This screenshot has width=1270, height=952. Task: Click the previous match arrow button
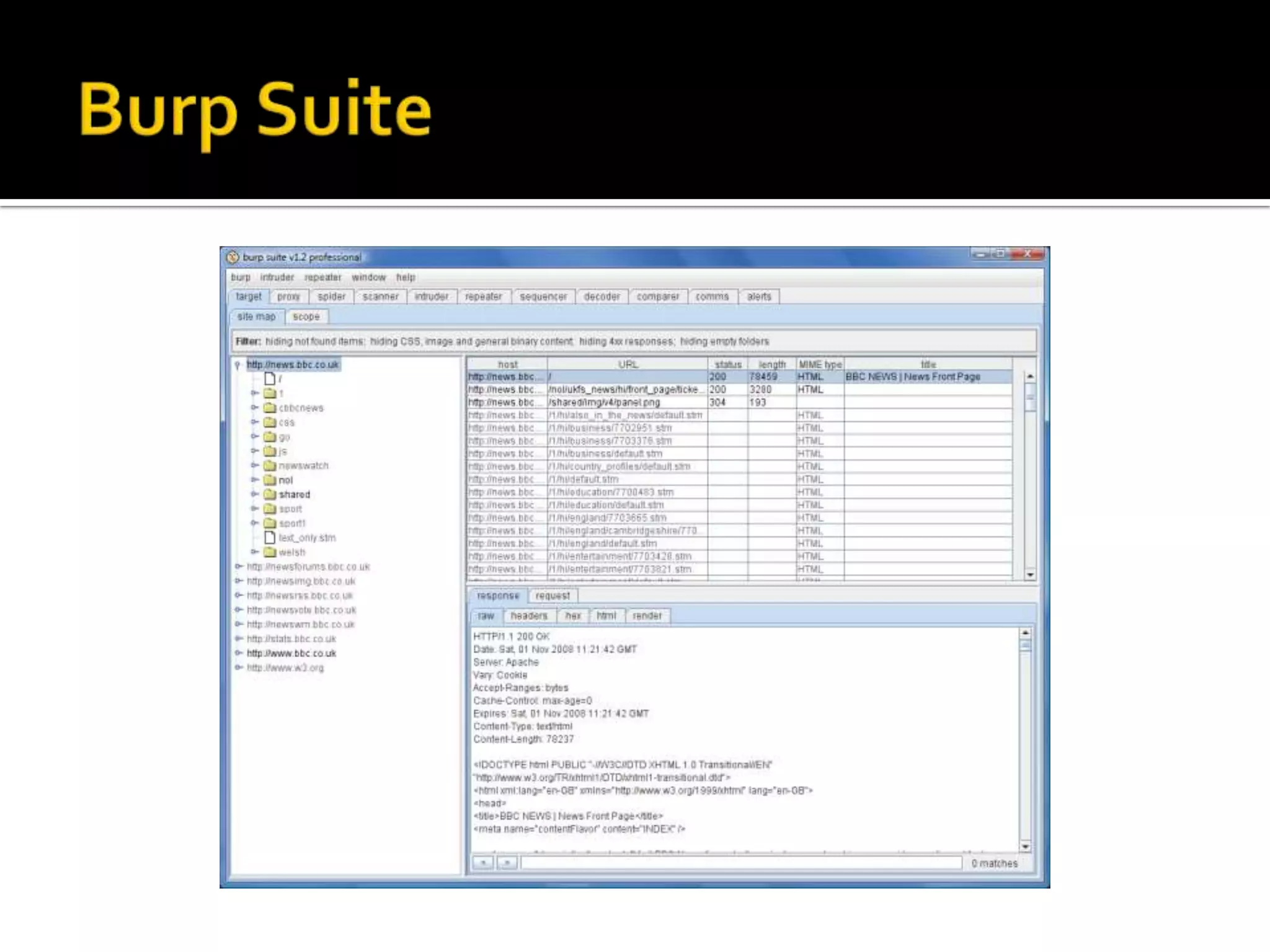pos(483,863)
